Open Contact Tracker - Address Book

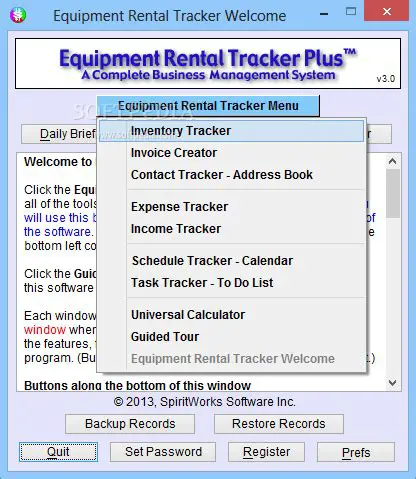(231, 175)
